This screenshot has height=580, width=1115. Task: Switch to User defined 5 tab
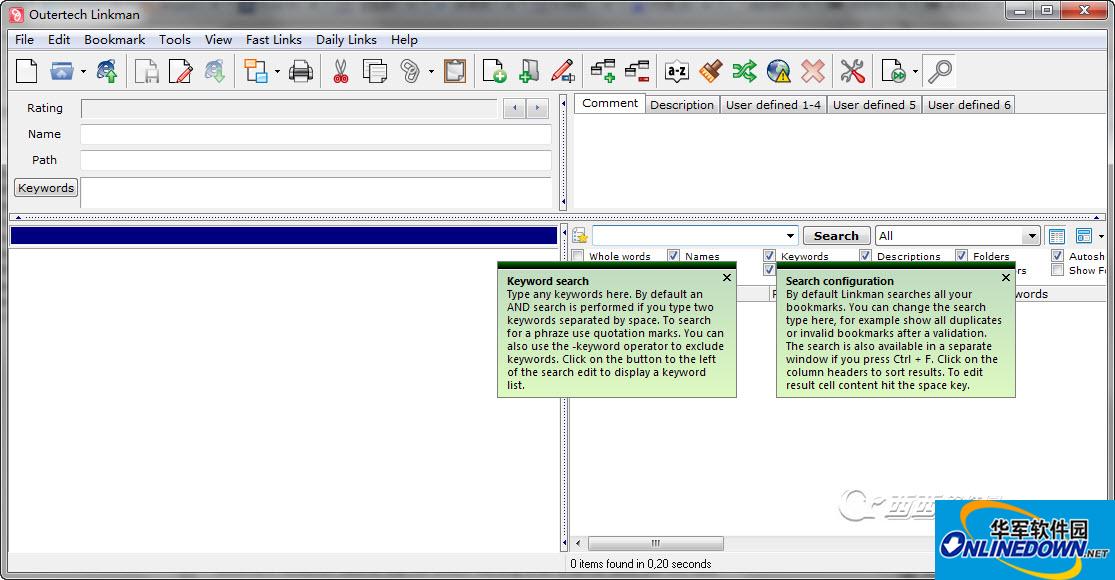(x=874, y=105)
